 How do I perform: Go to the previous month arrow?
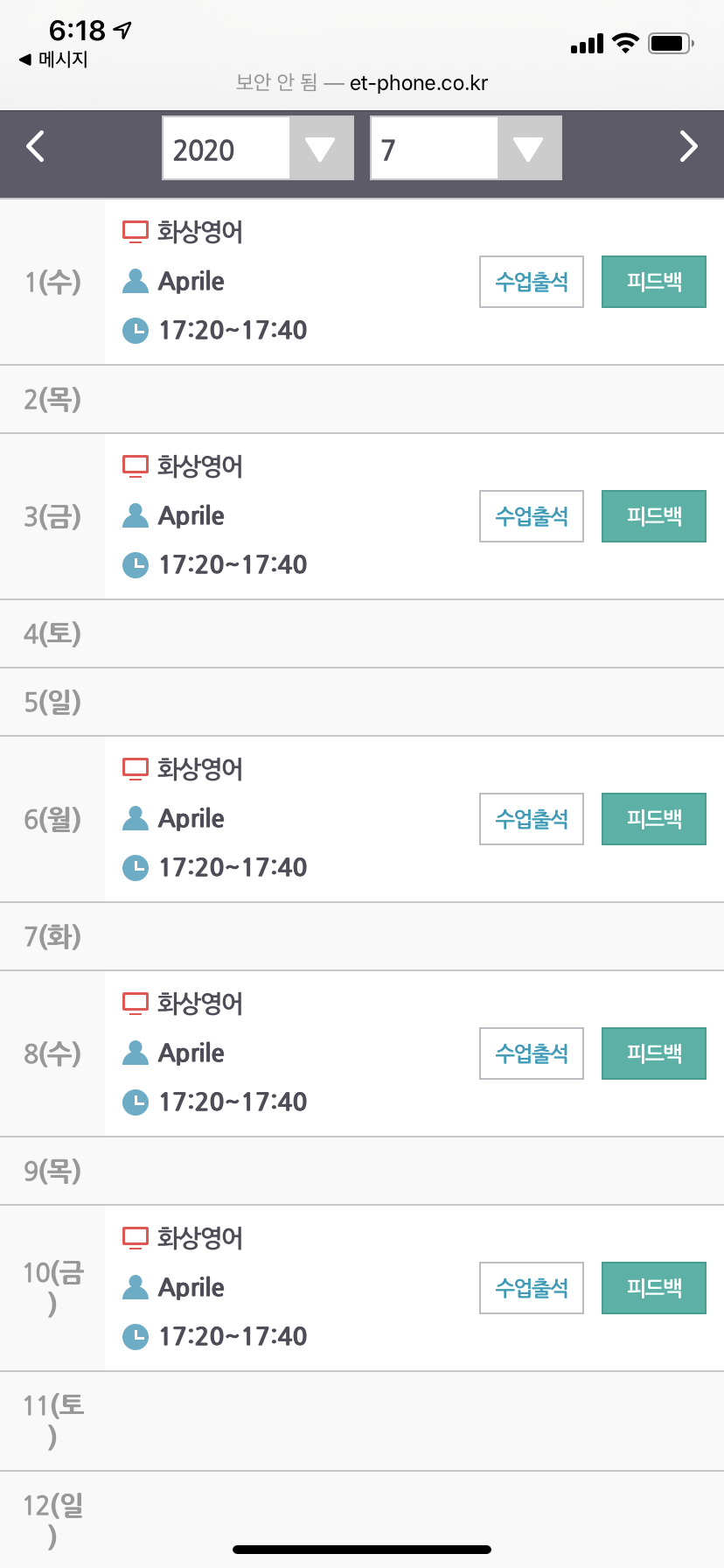36,147
